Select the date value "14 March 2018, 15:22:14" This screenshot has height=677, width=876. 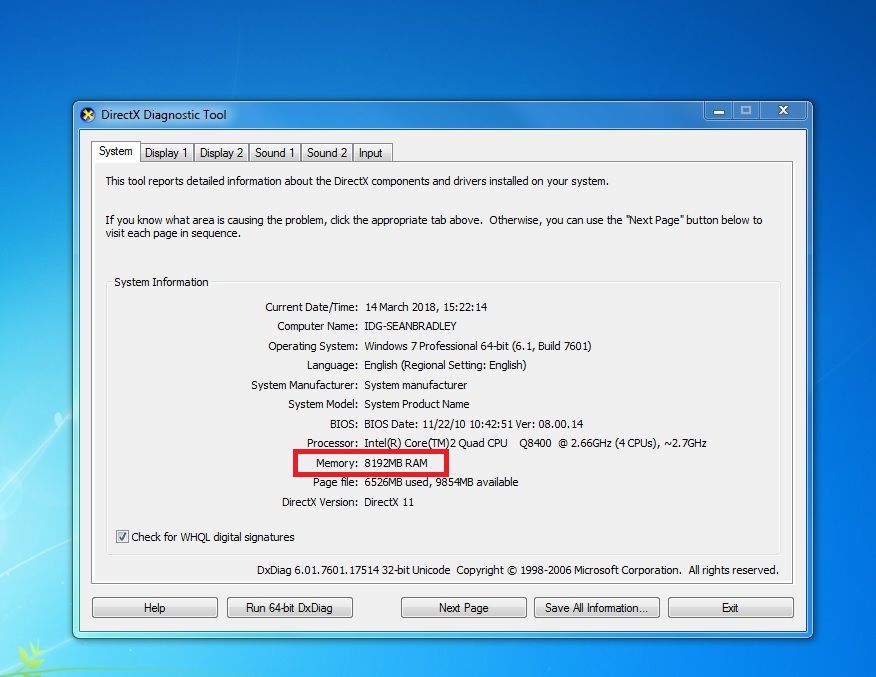coord(426,307)
